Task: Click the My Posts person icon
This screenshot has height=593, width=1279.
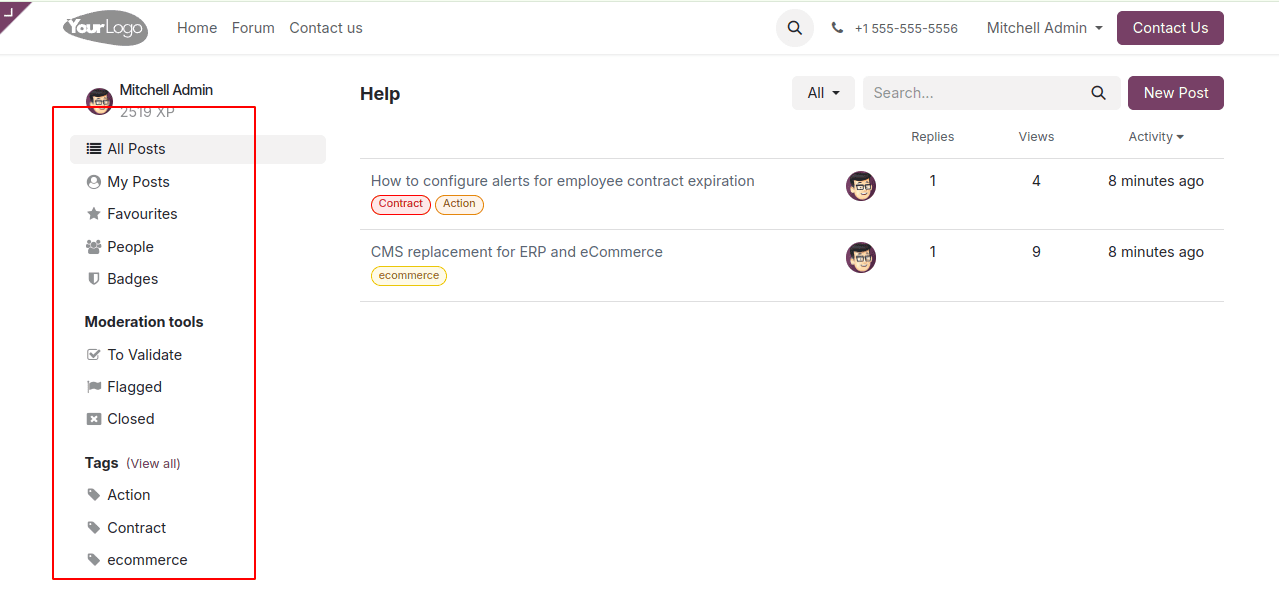Action: (x=92, y=181)
